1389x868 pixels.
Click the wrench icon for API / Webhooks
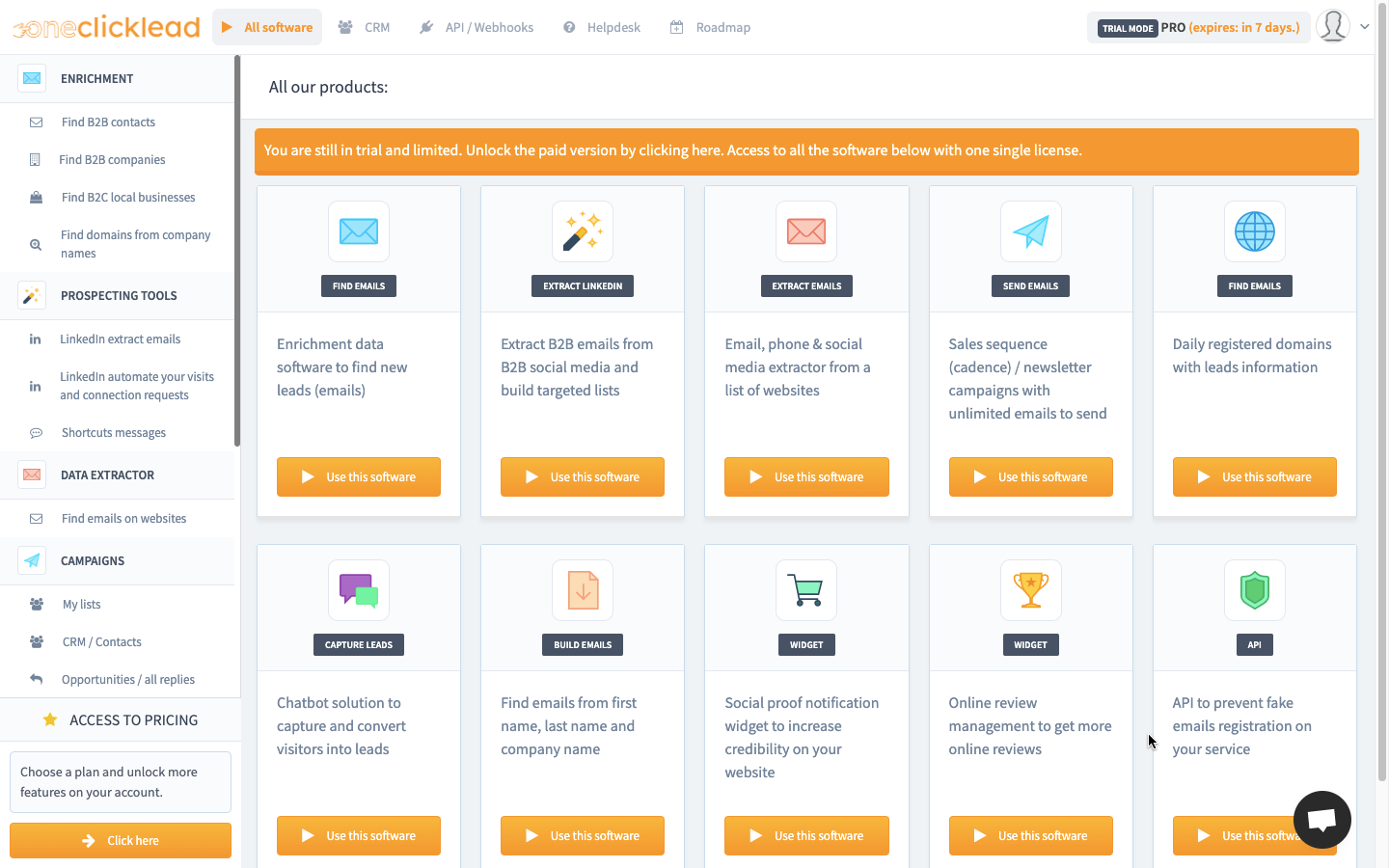[425, 27]
